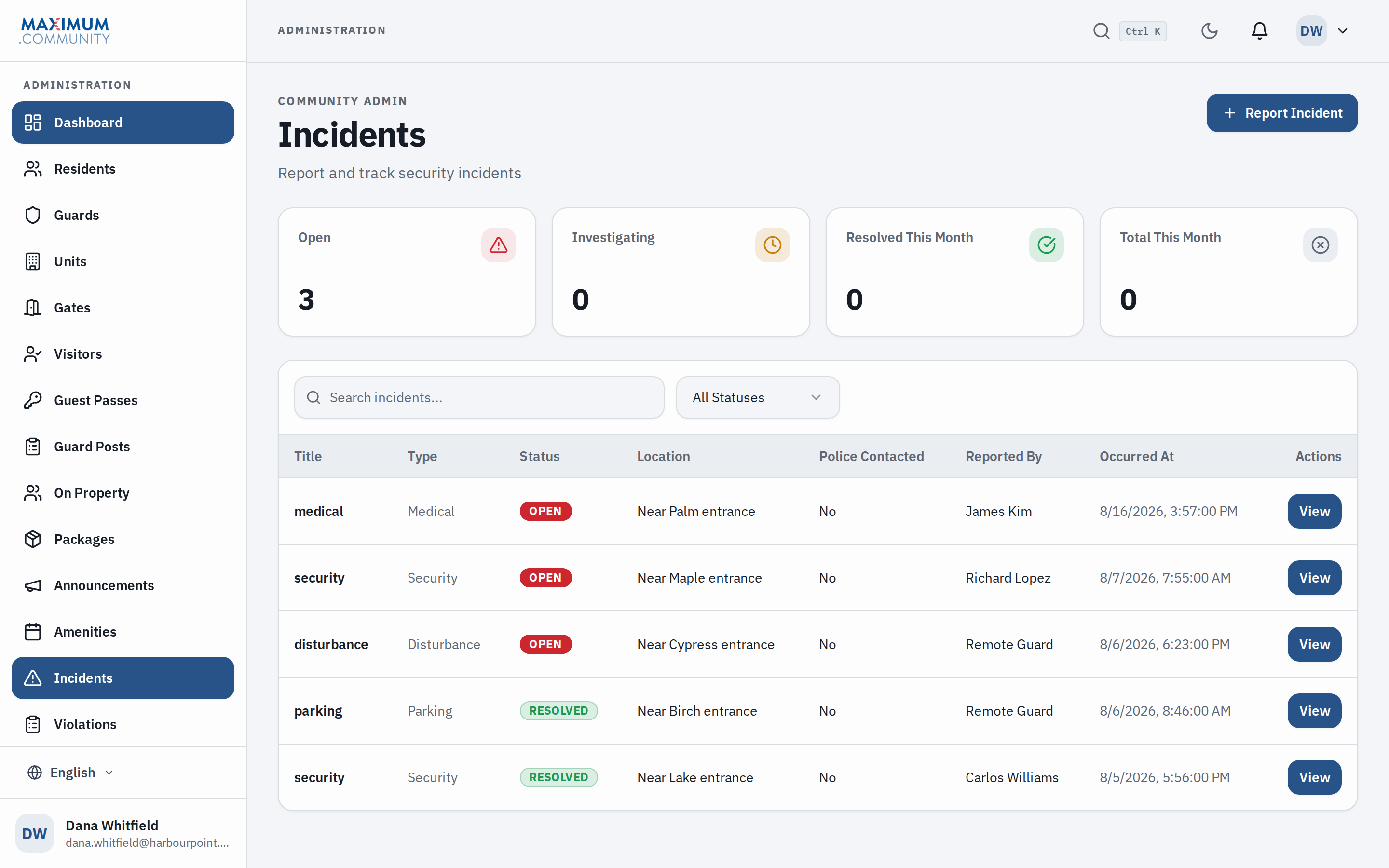View the security incident by Carlos Williams

(x=1314, y=777)
